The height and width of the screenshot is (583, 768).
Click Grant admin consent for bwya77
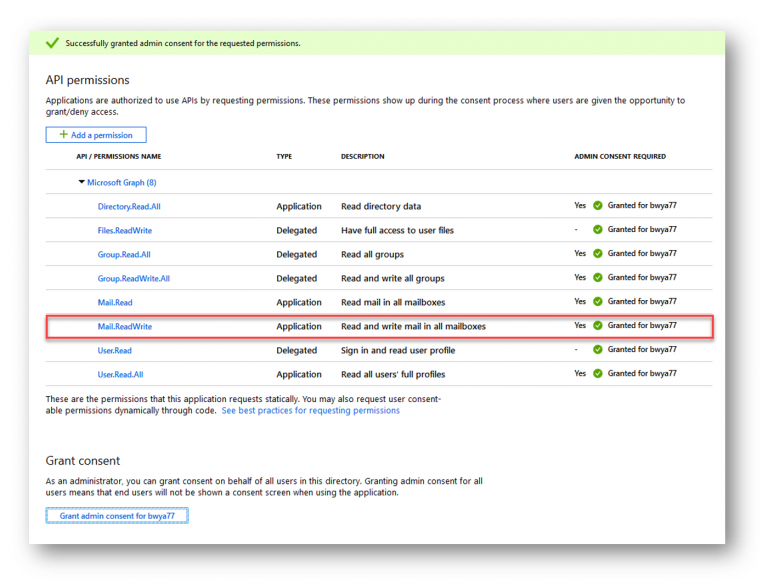point(117,515)
